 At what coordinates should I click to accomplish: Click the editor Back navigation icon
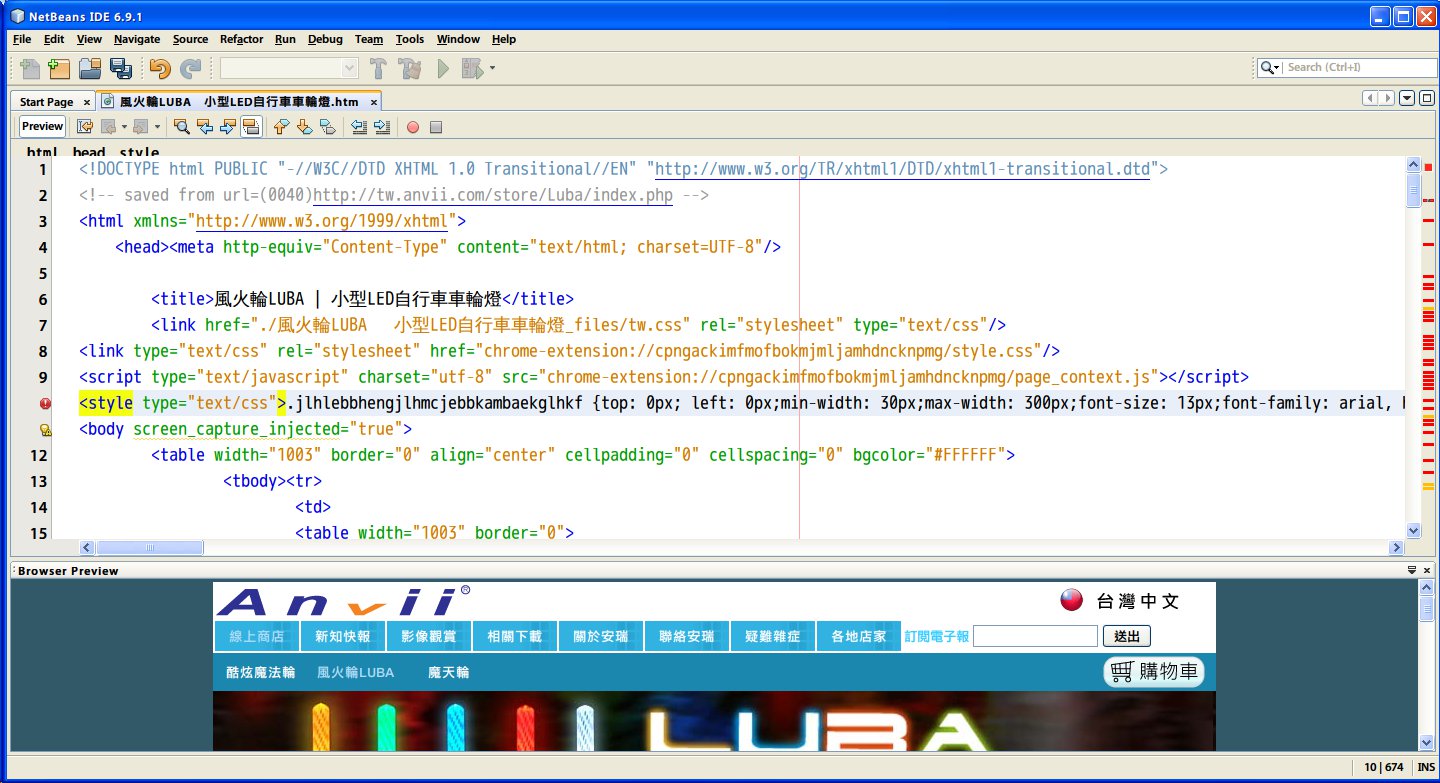click(x=108, y=127)
